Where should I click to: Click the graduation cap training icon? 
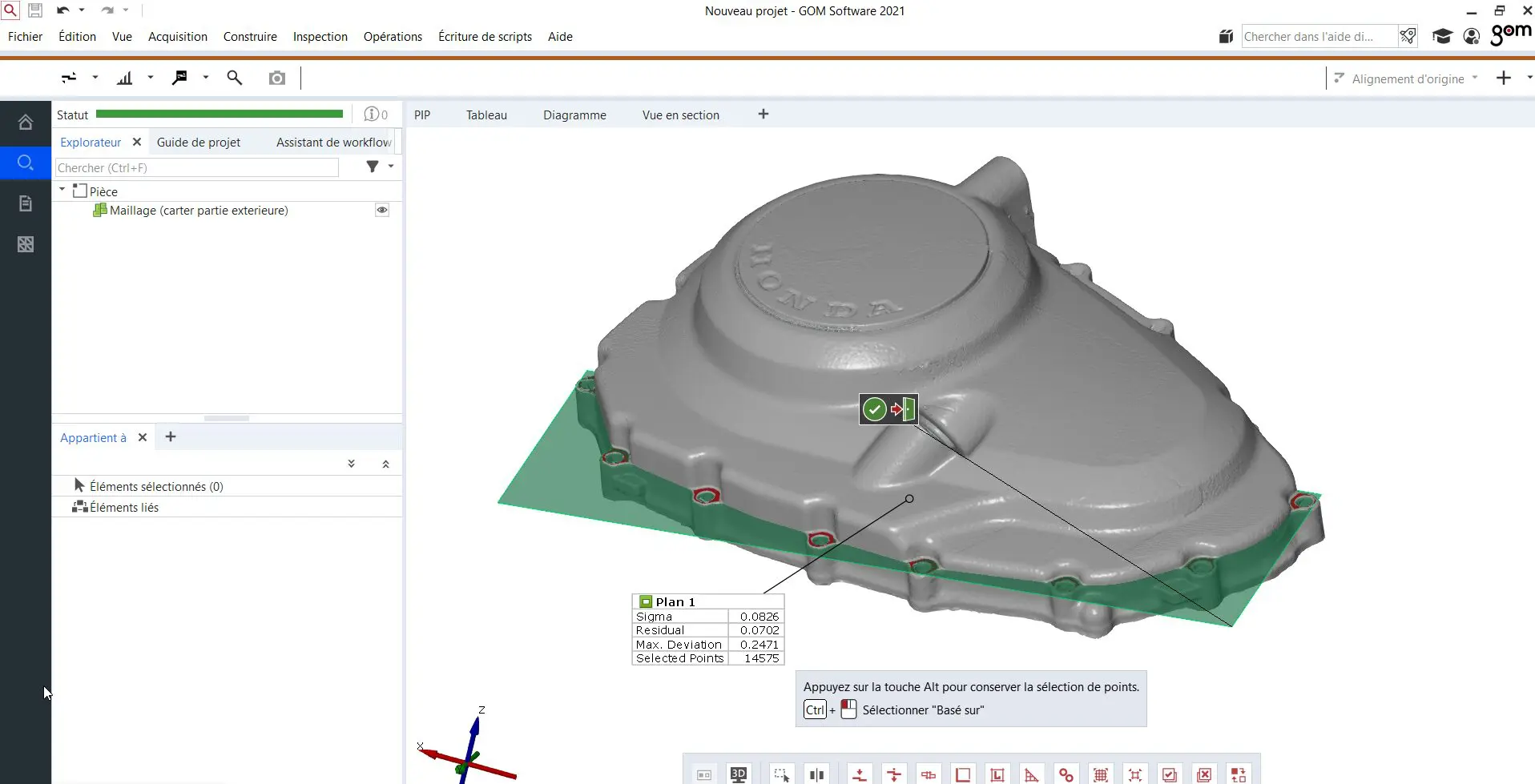coord(1442,37)
